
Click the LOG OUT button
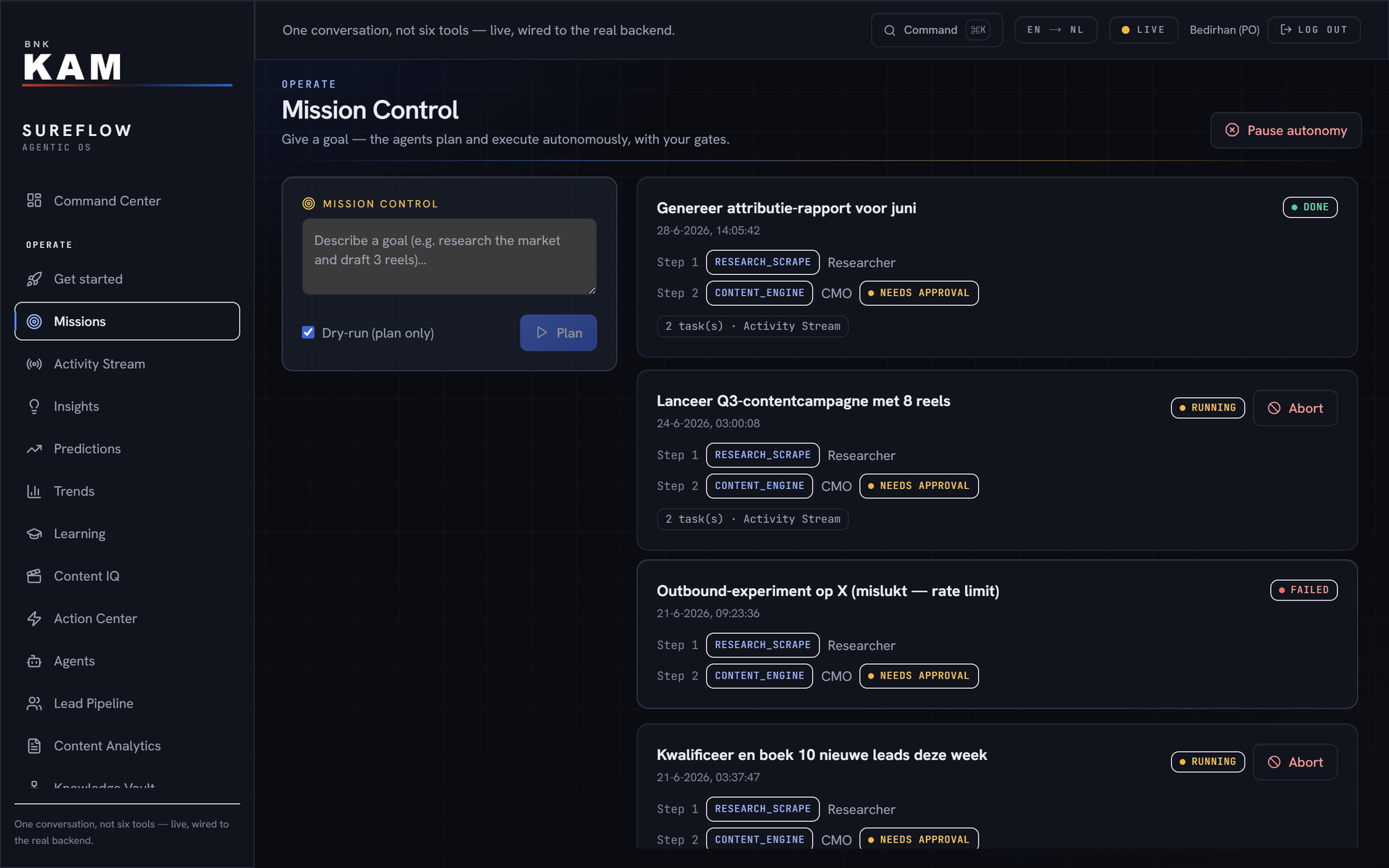[x=1314, y=30]
